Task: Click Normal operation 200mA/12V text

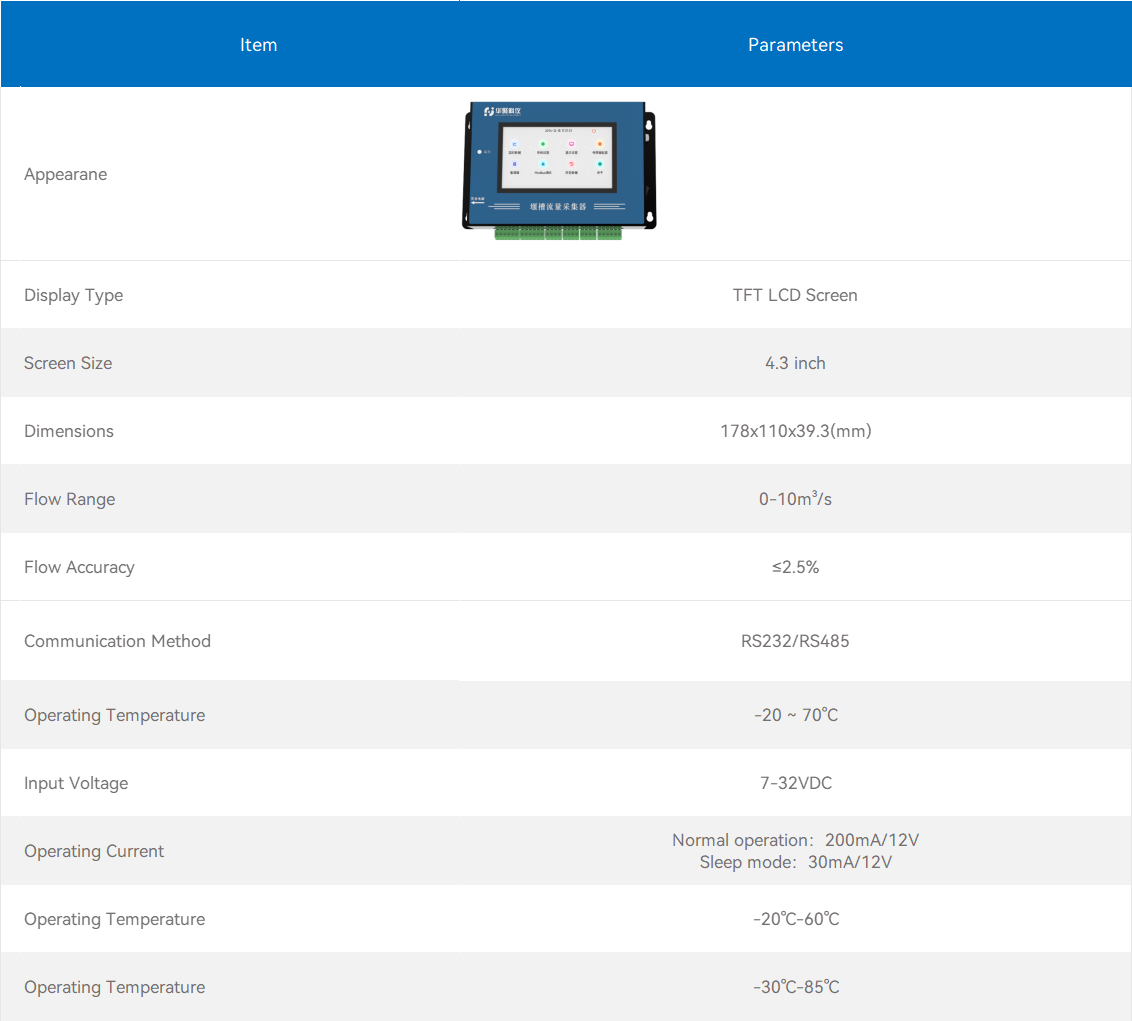Action: pyautogui.click(x=796, y=840)
